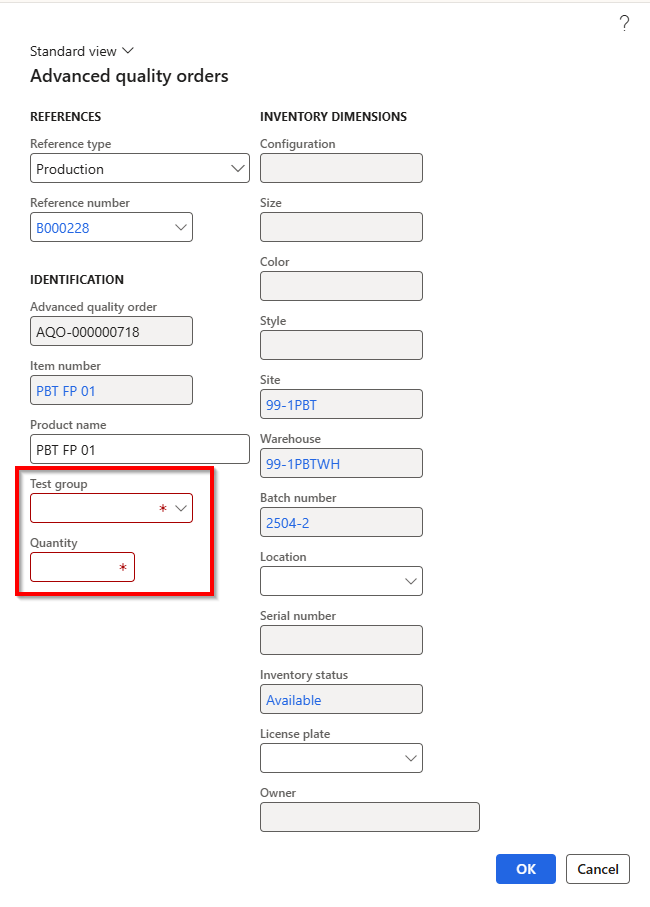
Task: Open the Reference number dropdown
Action: click(x=181, y=228)
